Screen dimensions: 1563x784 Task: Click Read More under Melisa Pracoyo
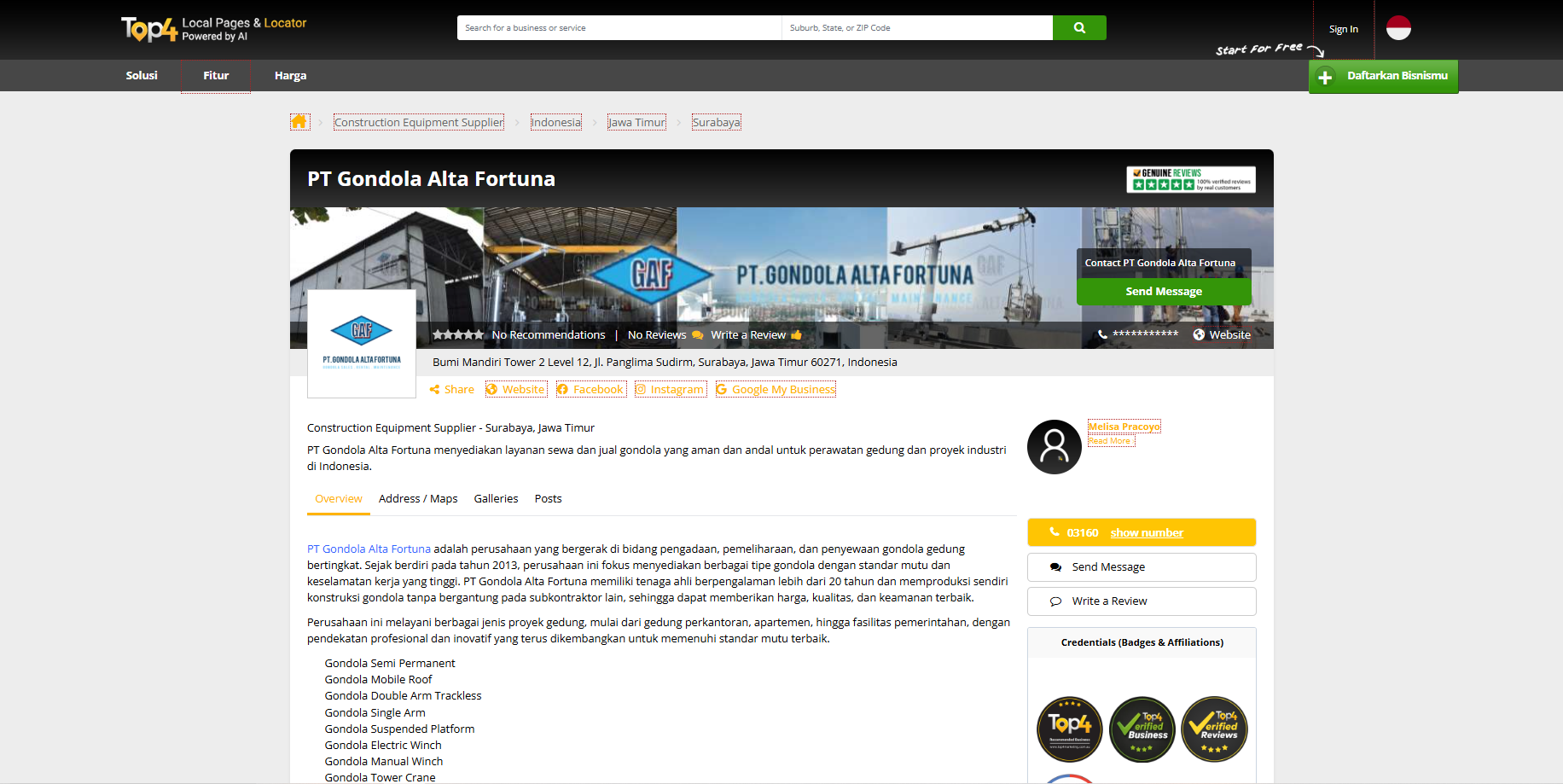(1111, 441)
